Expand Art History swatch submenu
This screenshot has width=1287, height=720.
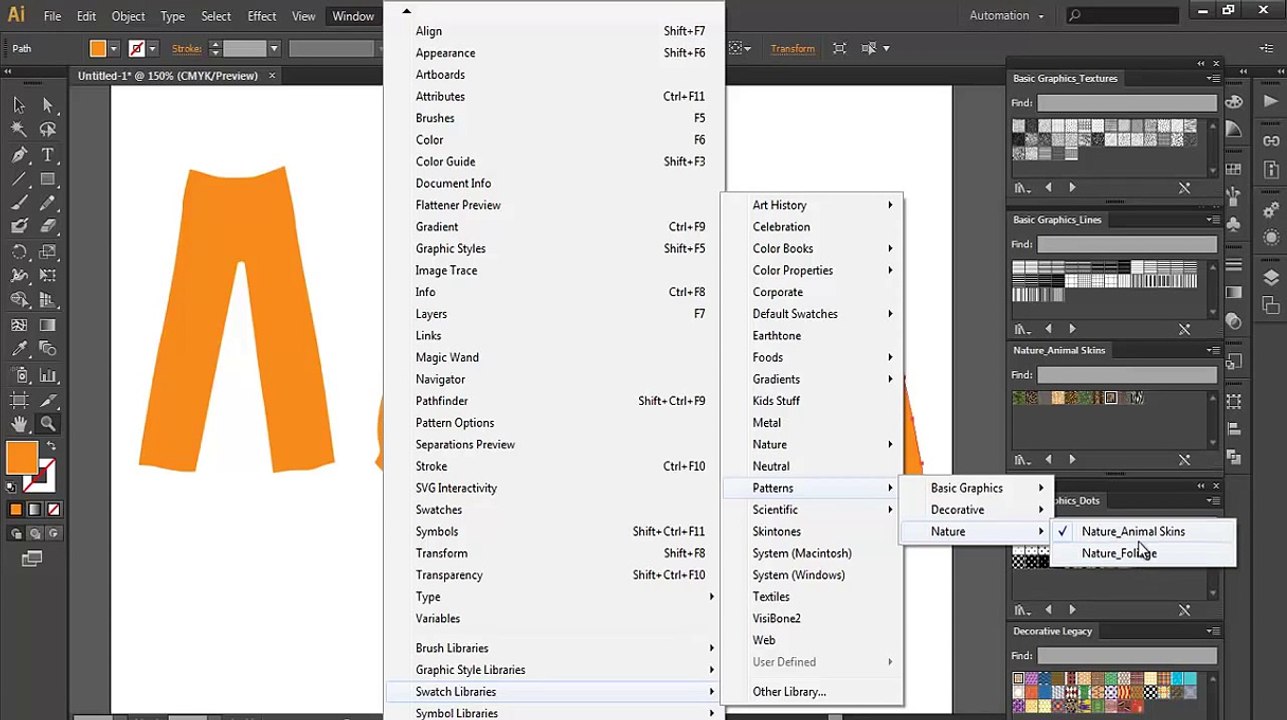click(x=813, y=205)
